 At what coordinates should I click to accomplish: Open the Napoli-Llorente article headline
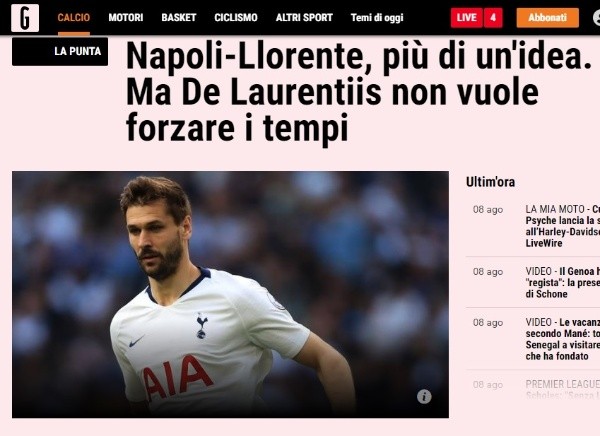(x=359, y=92)
